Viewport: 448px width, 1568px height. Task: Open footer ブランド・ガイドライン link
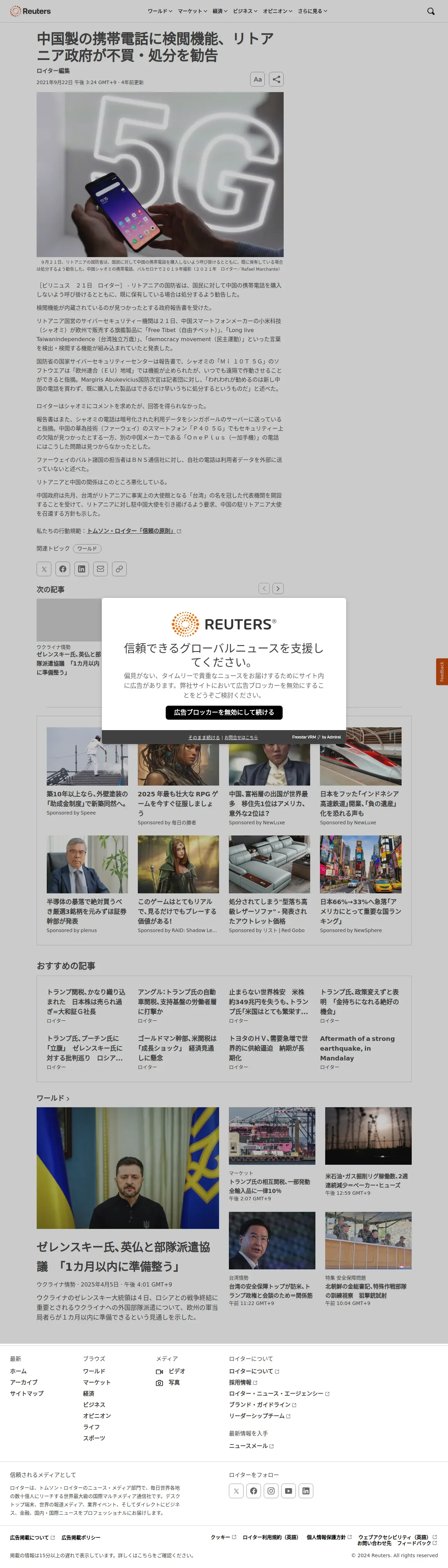(x=262, y=1404)
